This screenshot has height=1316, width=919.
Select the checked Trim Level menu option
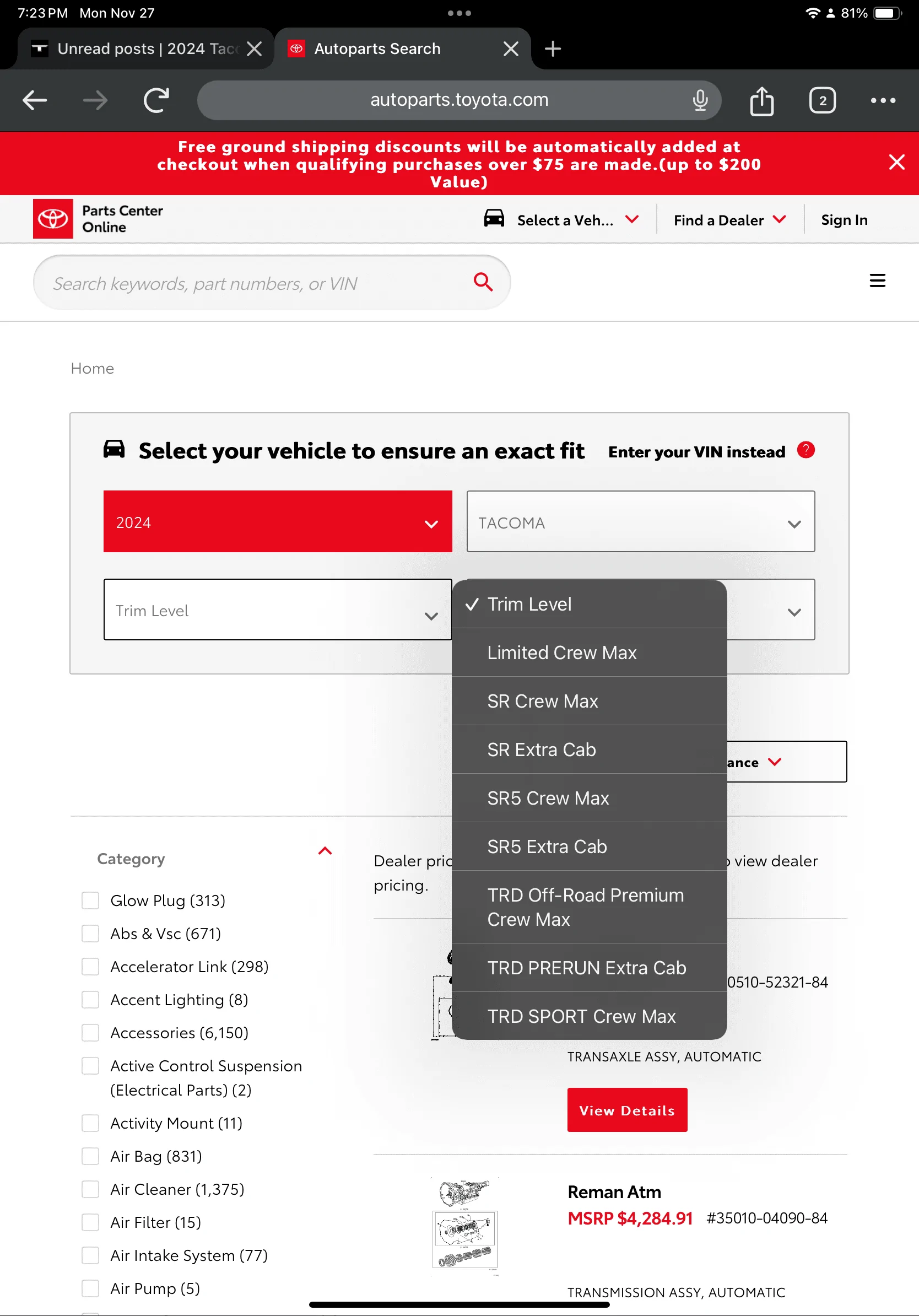[x=589, y=604]
